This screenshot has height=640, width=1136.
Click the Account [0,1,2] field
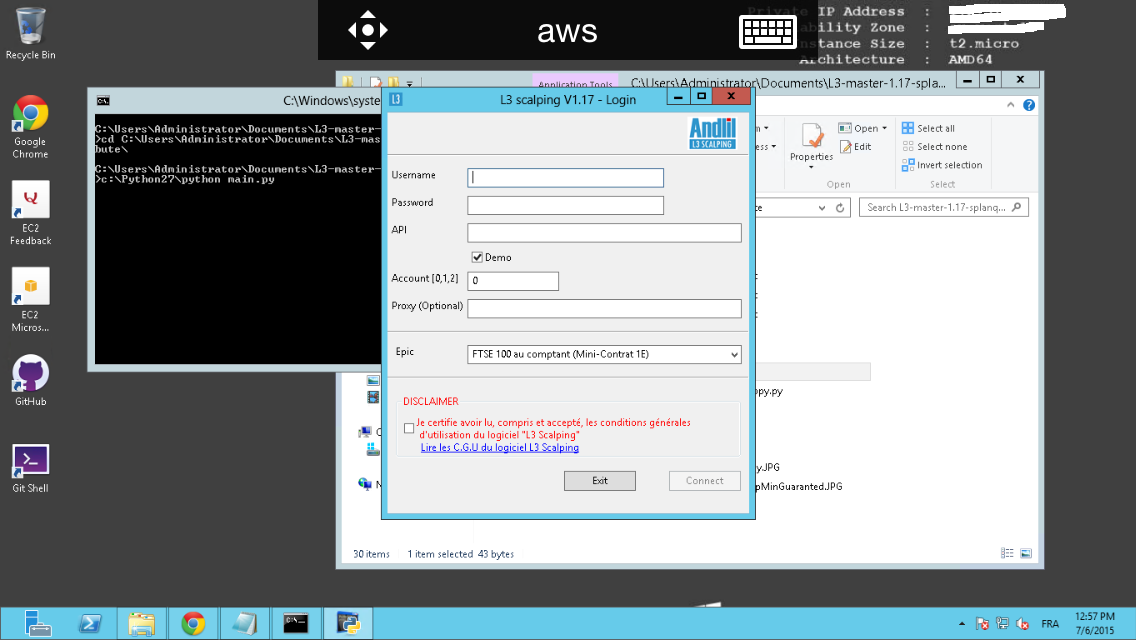pos(513,281)
